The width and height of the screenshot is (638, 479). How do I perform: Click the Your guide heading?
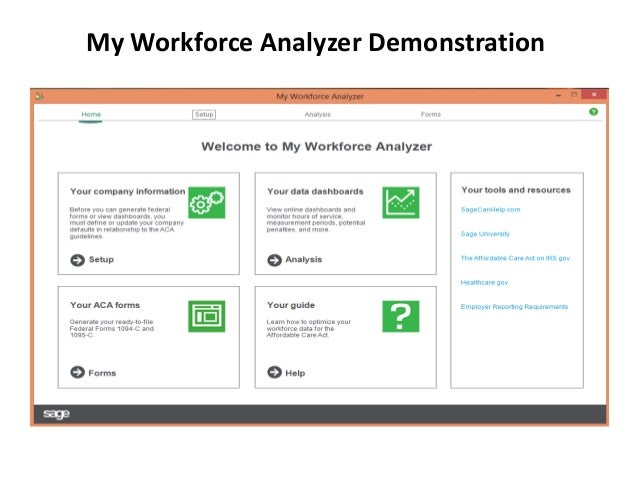(291, 305)
